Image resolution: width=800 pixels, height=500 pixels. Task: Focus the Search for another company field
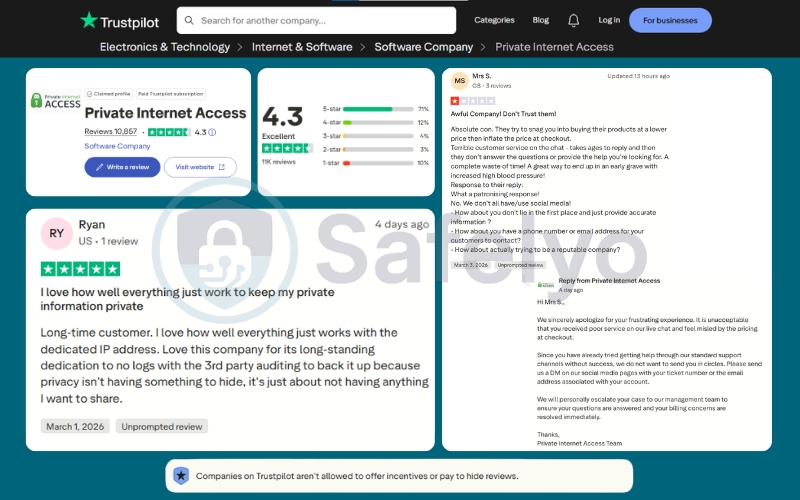[316, 20]
